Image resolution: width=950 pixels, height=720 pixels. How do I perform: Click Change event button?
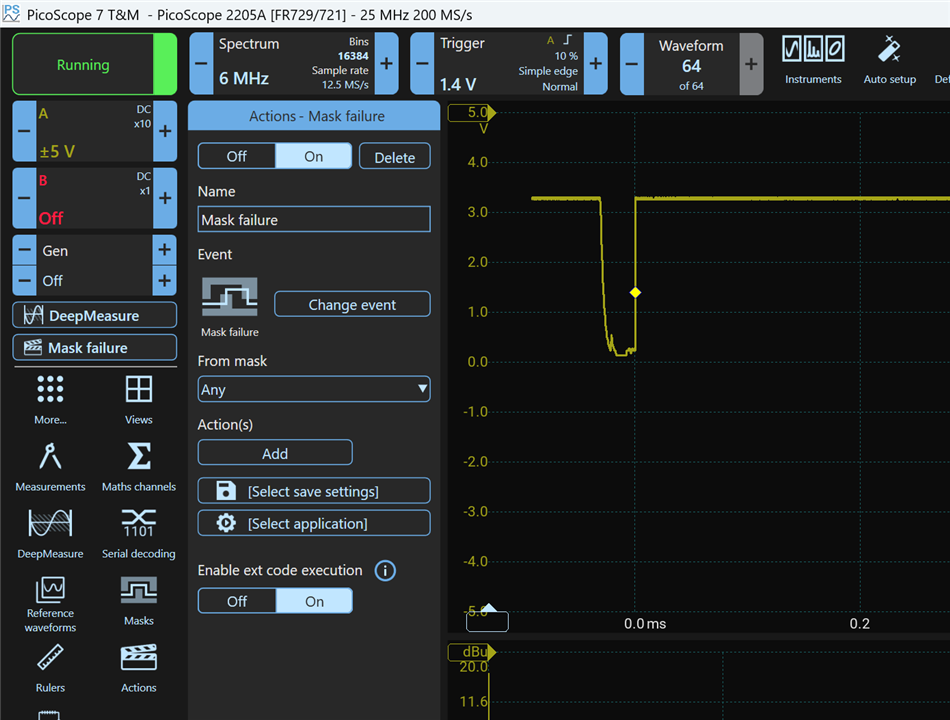click(352, 304)
